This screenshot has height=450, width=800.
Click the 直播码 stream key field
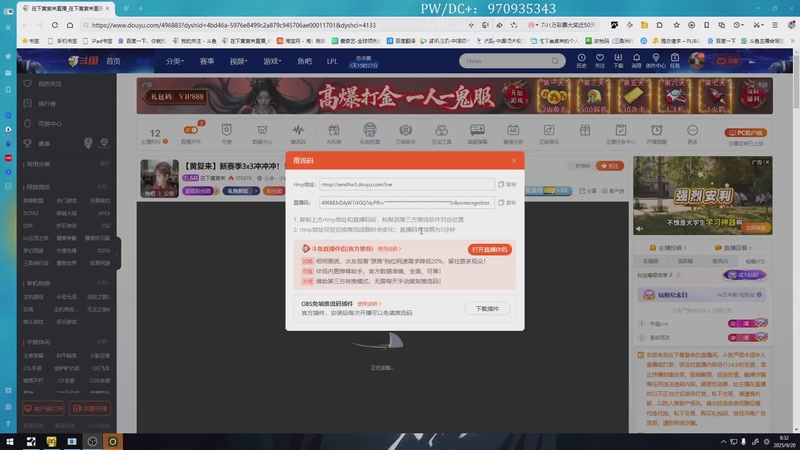[407, 203]
